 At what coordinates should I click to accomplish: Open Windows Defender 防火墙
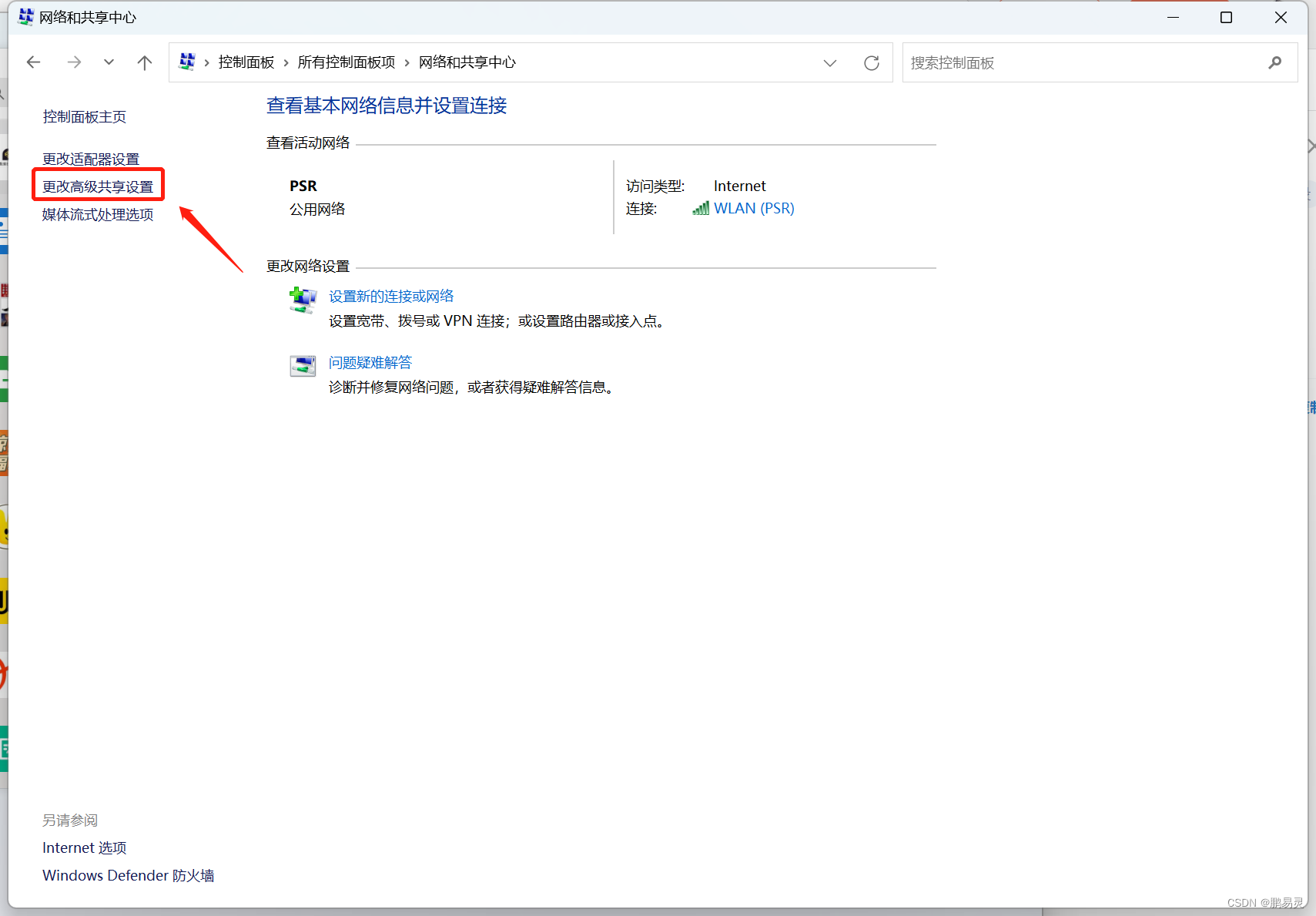[128, 875]
